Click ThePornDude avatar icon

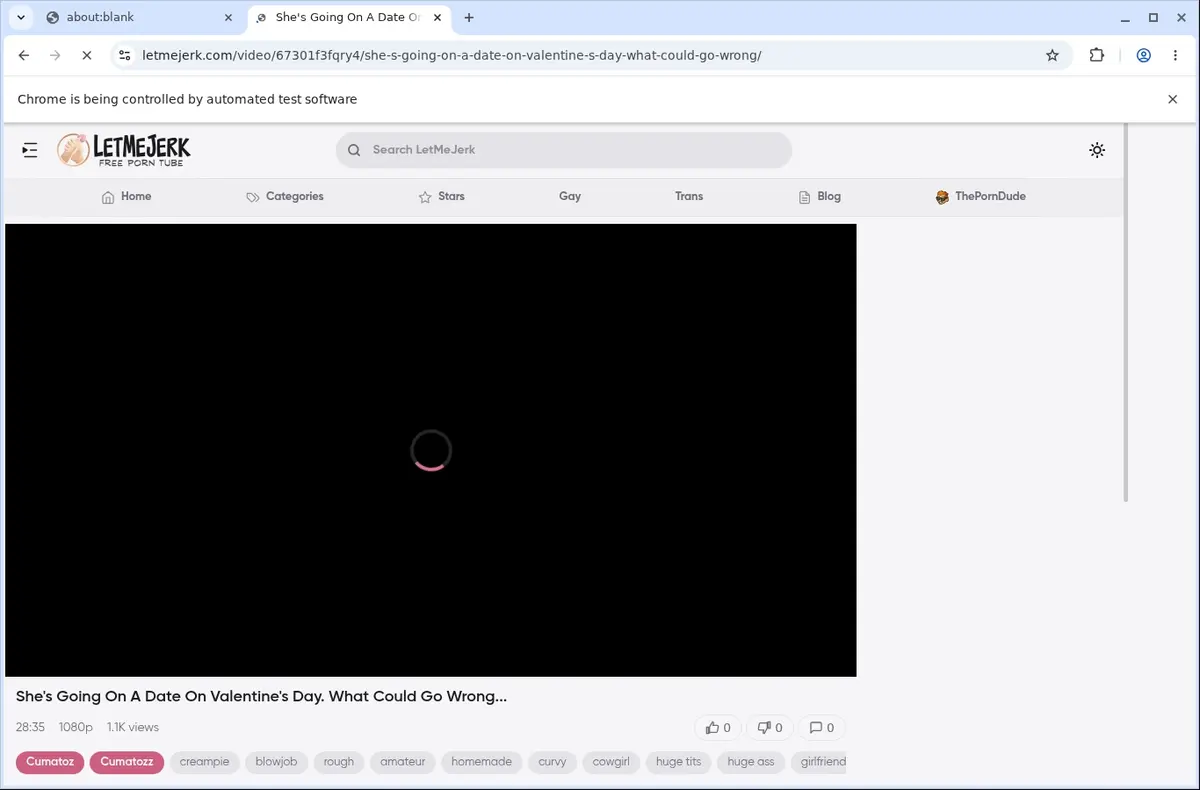[942, 197]
